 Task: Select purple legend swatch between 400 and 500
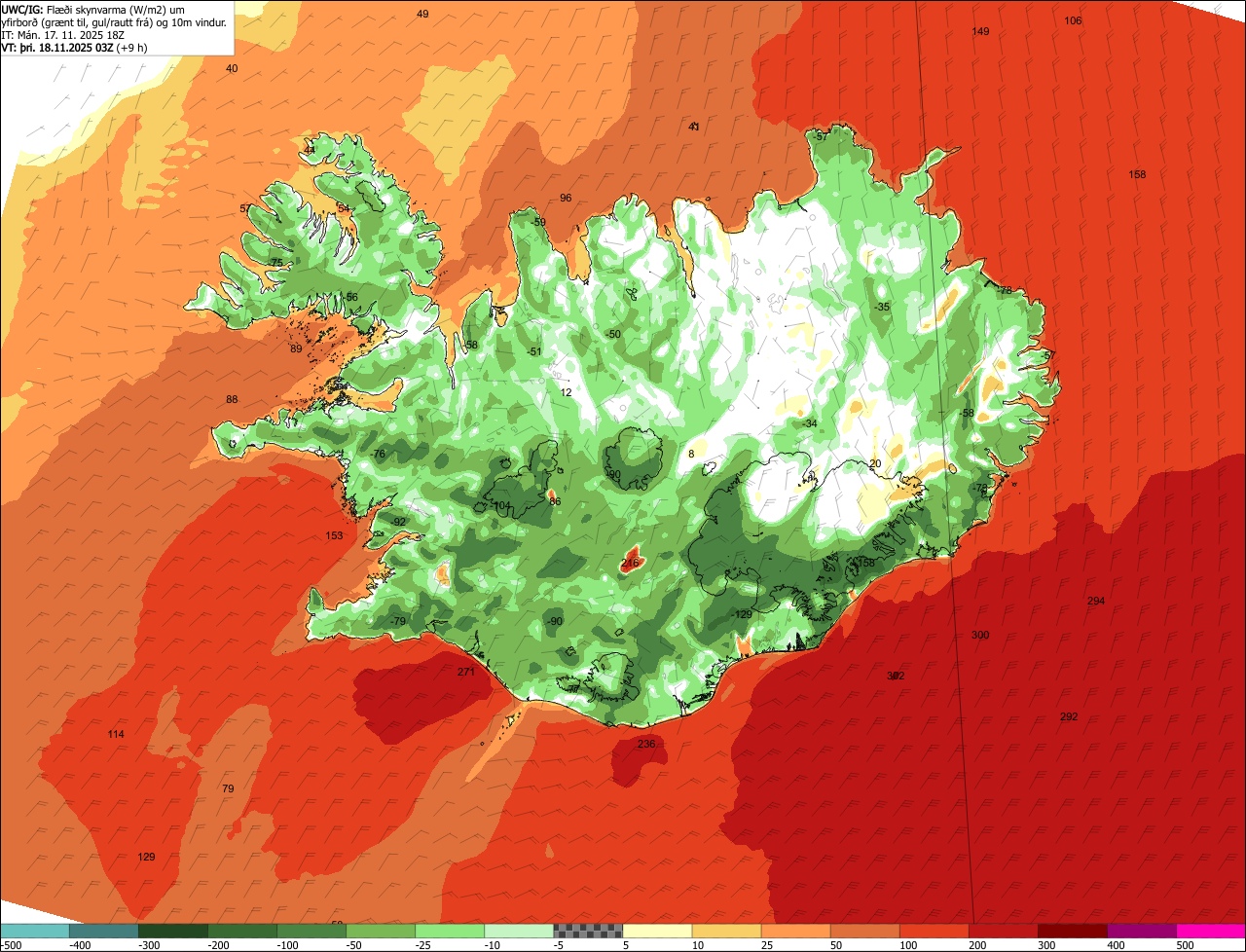click(x=1142, y=931)
